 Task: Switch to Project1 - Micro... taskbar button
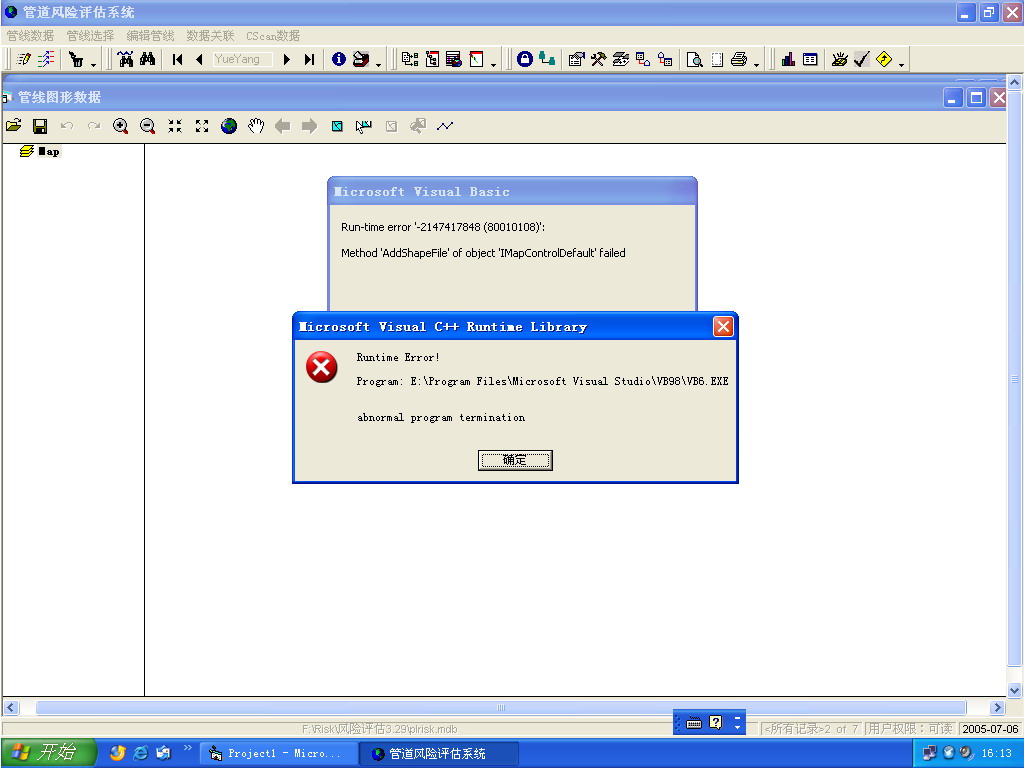click(278, 754)
